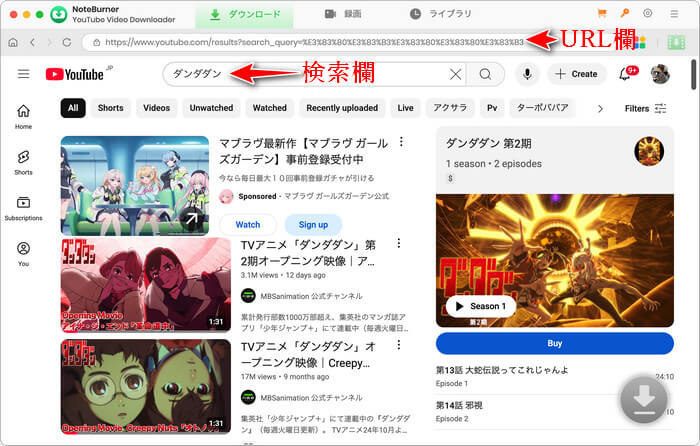Open the マブラヴ sponsor channel avatar
The height and width of the screenshot is (446, 700).
click(x=226, y=196)
